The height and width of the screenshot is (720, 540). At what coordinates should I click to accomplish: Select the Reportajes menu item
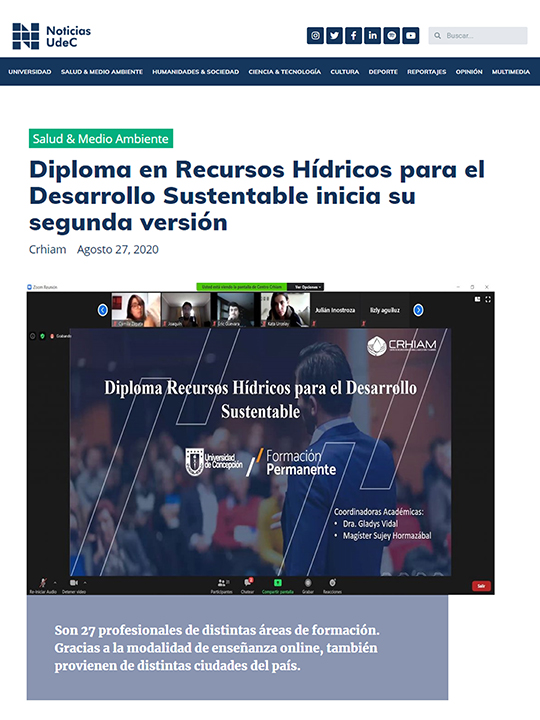[x=427, y=72]
